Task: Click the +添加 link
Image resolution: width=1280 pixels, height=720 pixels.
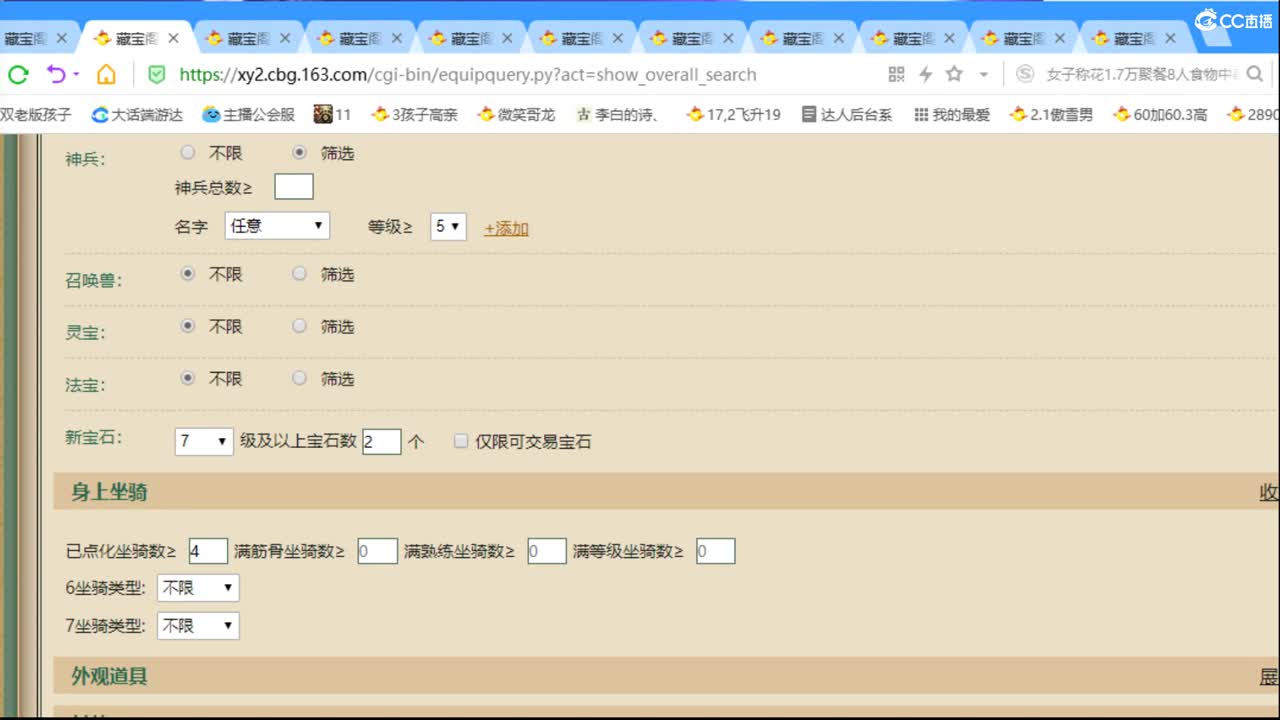Action: (506, 228)
